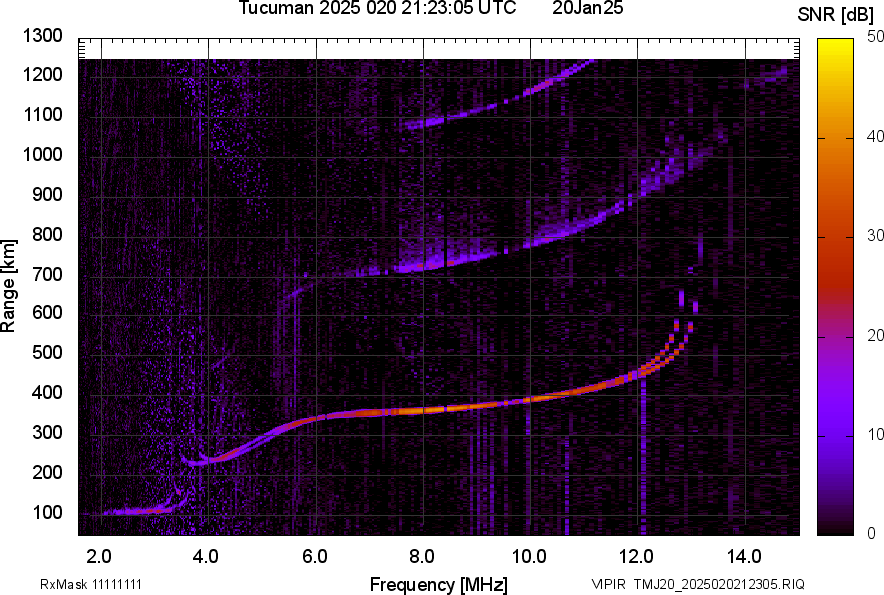884x595 pixels.
Task: Click the frequency tick label '12.0'
Action: 636,557
